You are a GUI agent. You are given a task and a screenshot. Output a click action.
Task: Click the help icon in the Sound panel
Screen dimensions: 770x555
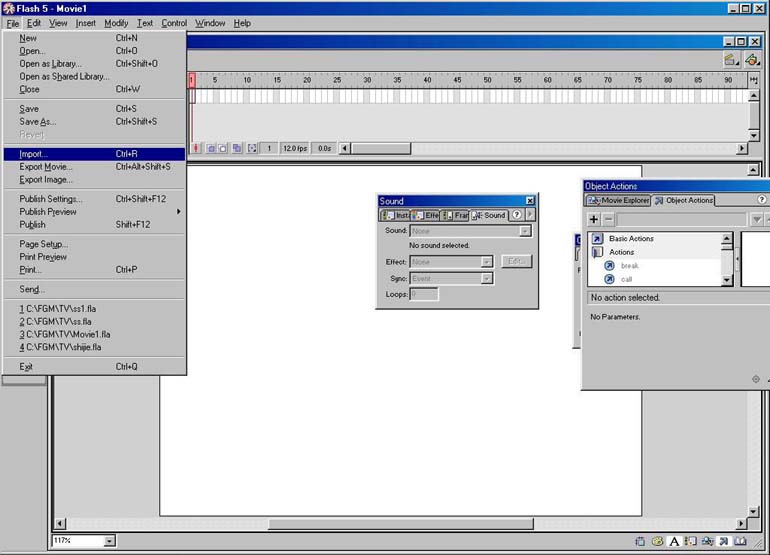coord(516,215)
